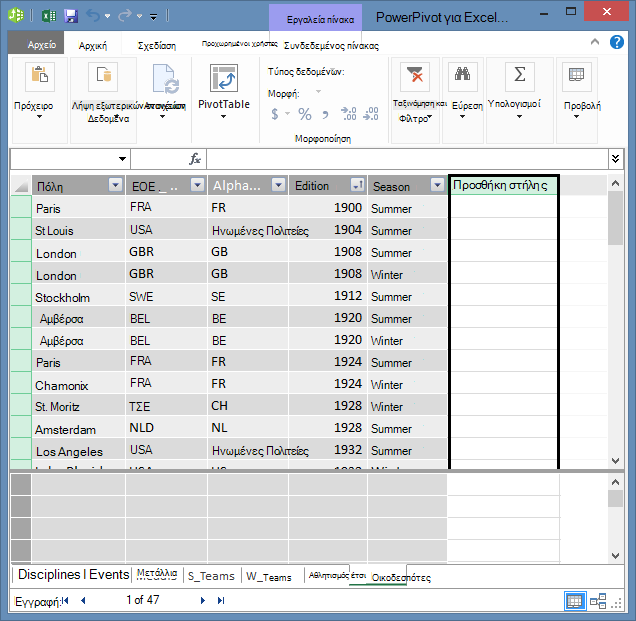Open the Πόλη column filter dropdown
Screen dimensions: 636x621
(115, 185)
